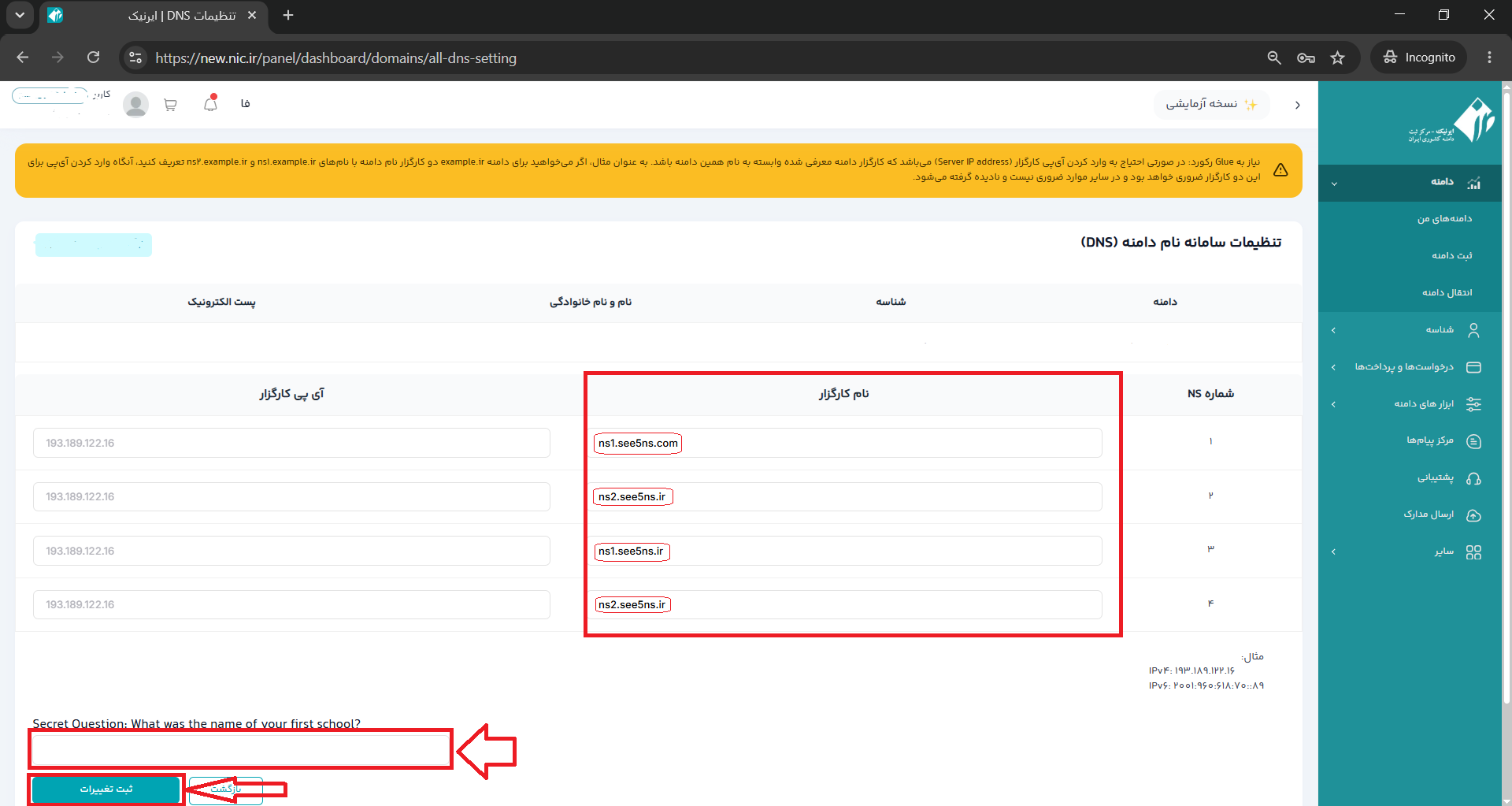Open the notifications bell icon
1512x806 pixels.
tap(210, 104)
